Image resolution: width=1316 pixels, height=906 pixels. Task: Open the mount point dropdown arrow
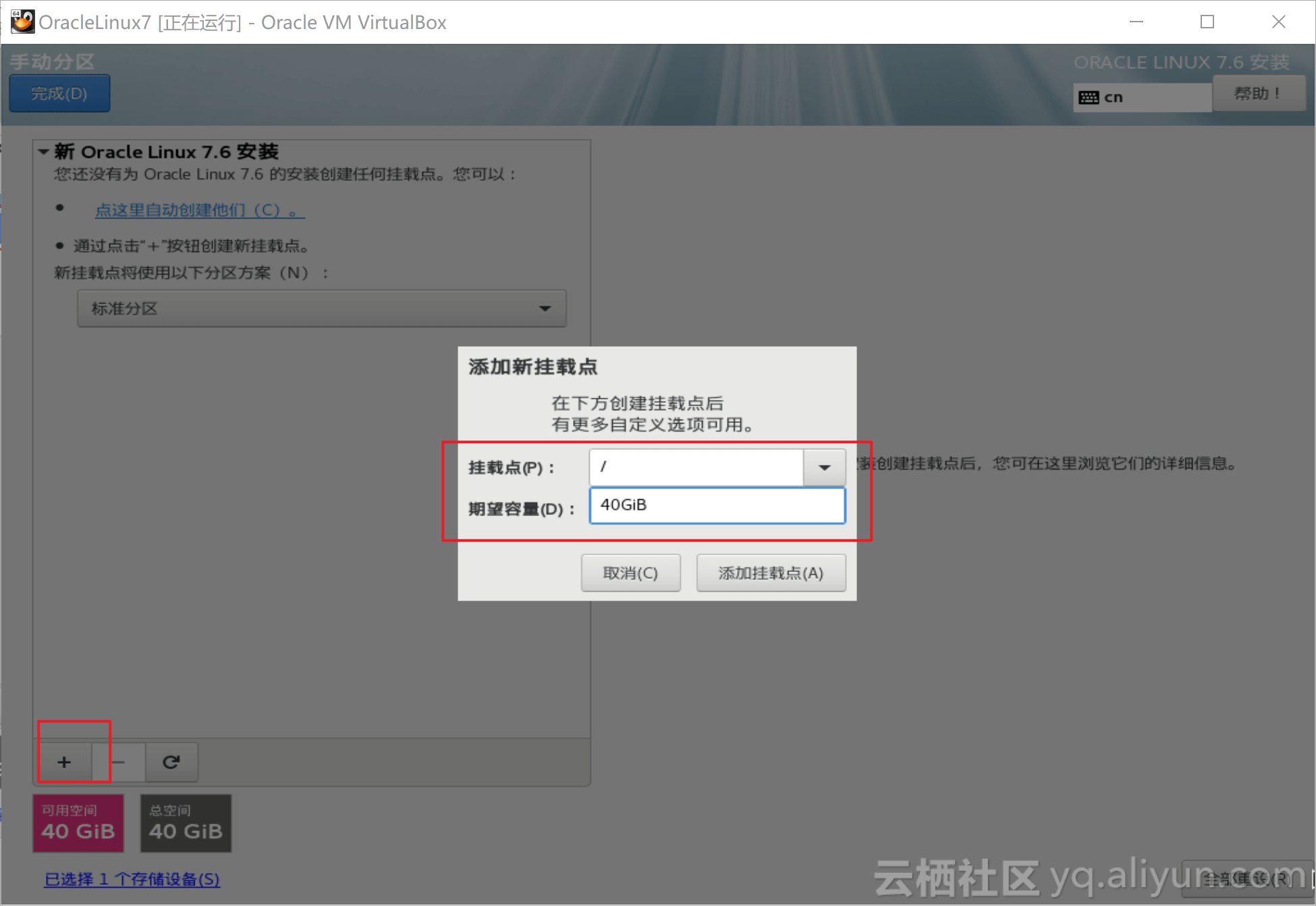click(x=824, y=468)
